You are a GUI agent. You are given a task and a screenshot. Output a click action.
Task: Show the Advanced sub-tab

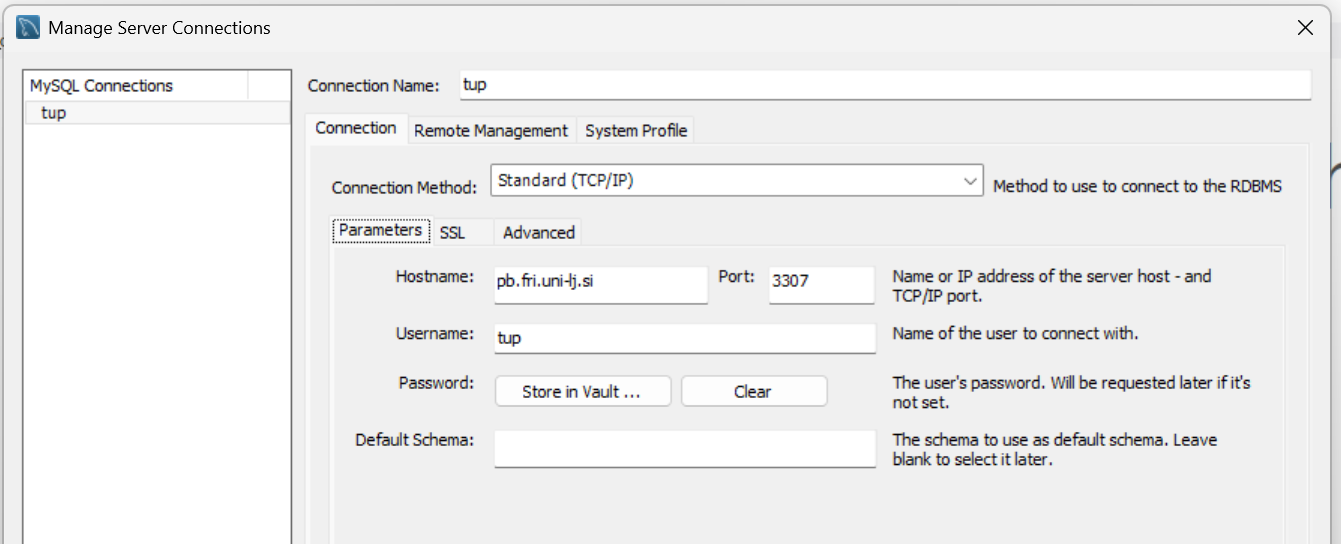tap(538, 232)
